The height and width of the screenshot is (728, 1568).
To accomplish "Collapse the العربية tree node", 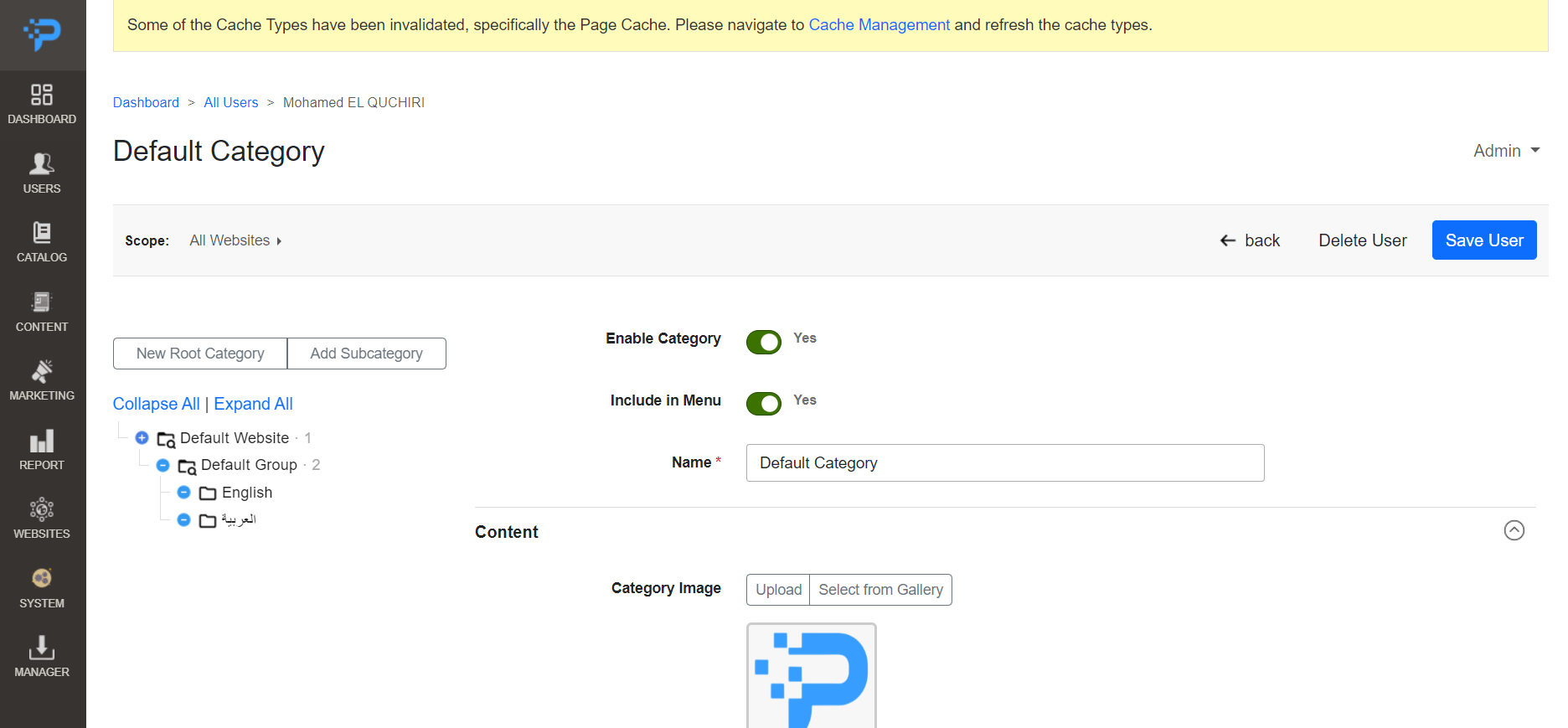I will coord(184,520).
